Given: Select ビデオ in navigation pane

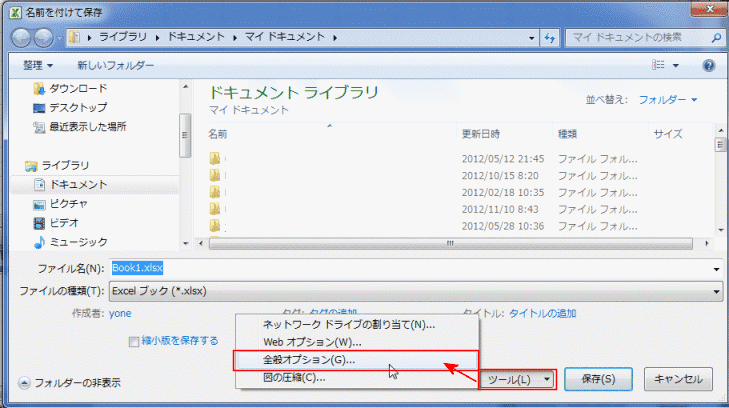Looking at the screenshot, I should coord(56,223).
